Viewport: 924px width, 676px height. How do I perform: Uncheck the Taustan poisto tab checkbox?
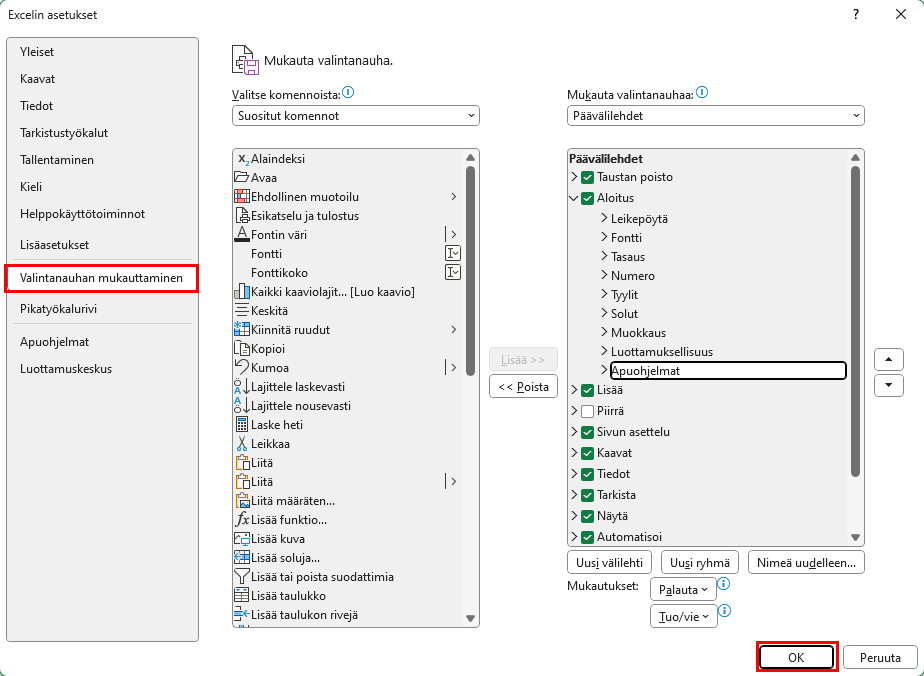point(587,177)
